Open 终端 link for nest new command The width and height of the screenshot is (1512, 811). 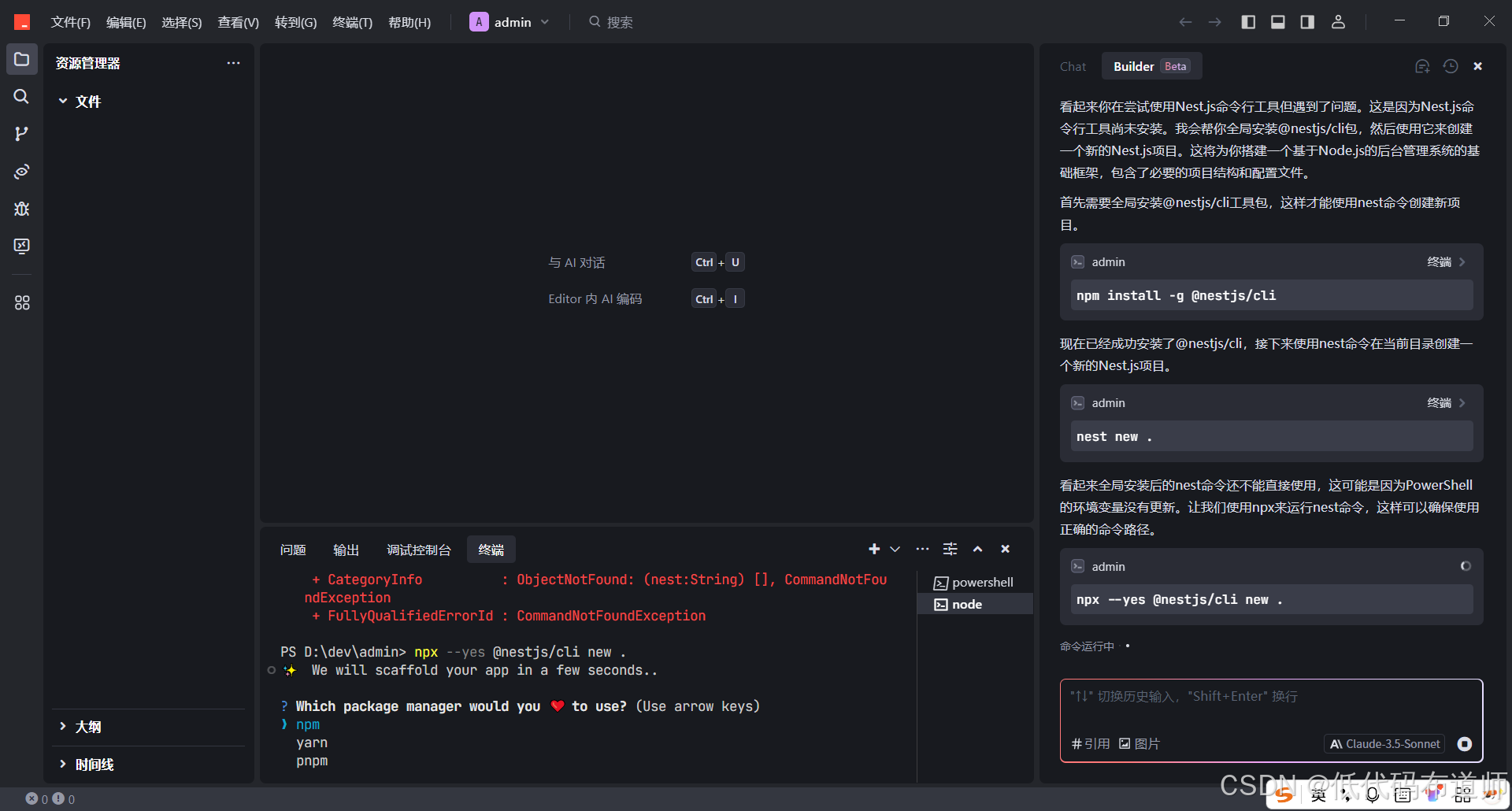pos(1447,402)
